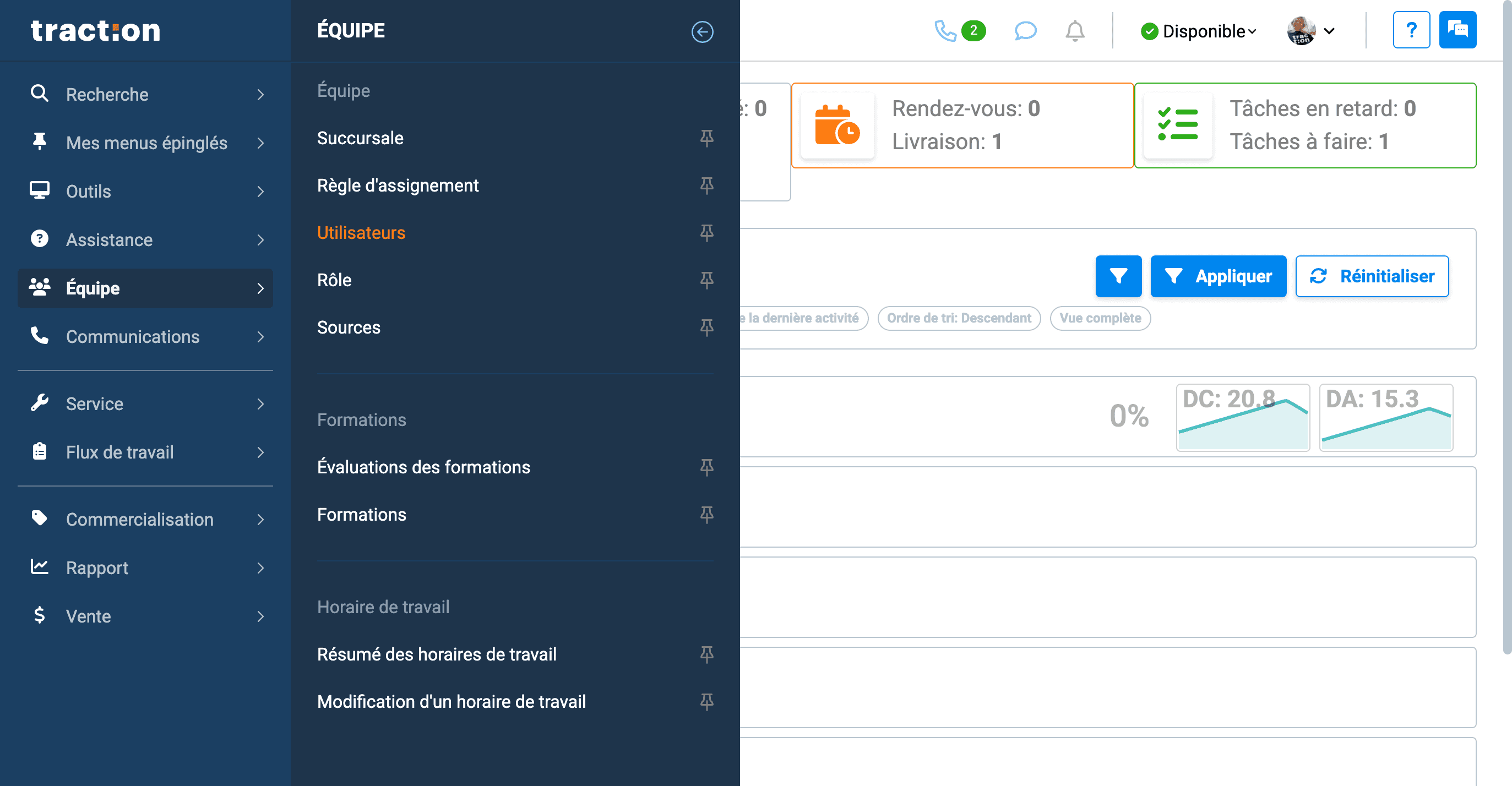Image resolution: width=1512 pixels, height=786 pixels.
Task: Expand the Recherche sidebar menu
Action: pyautogui.click(x=145, y=95)
